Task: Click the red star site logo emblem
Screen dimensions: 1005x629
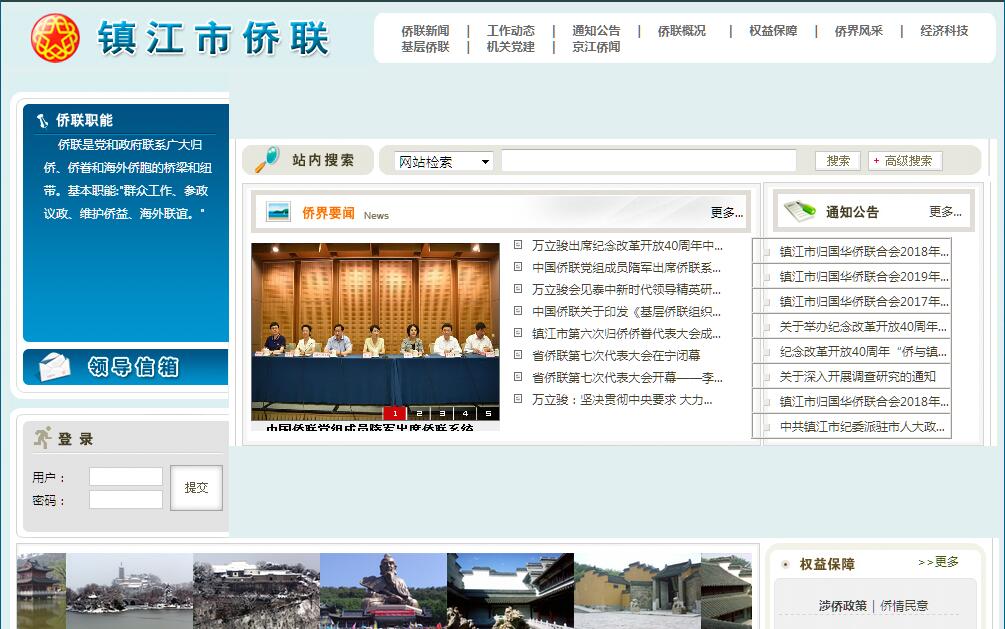Action: coord(55,38)
